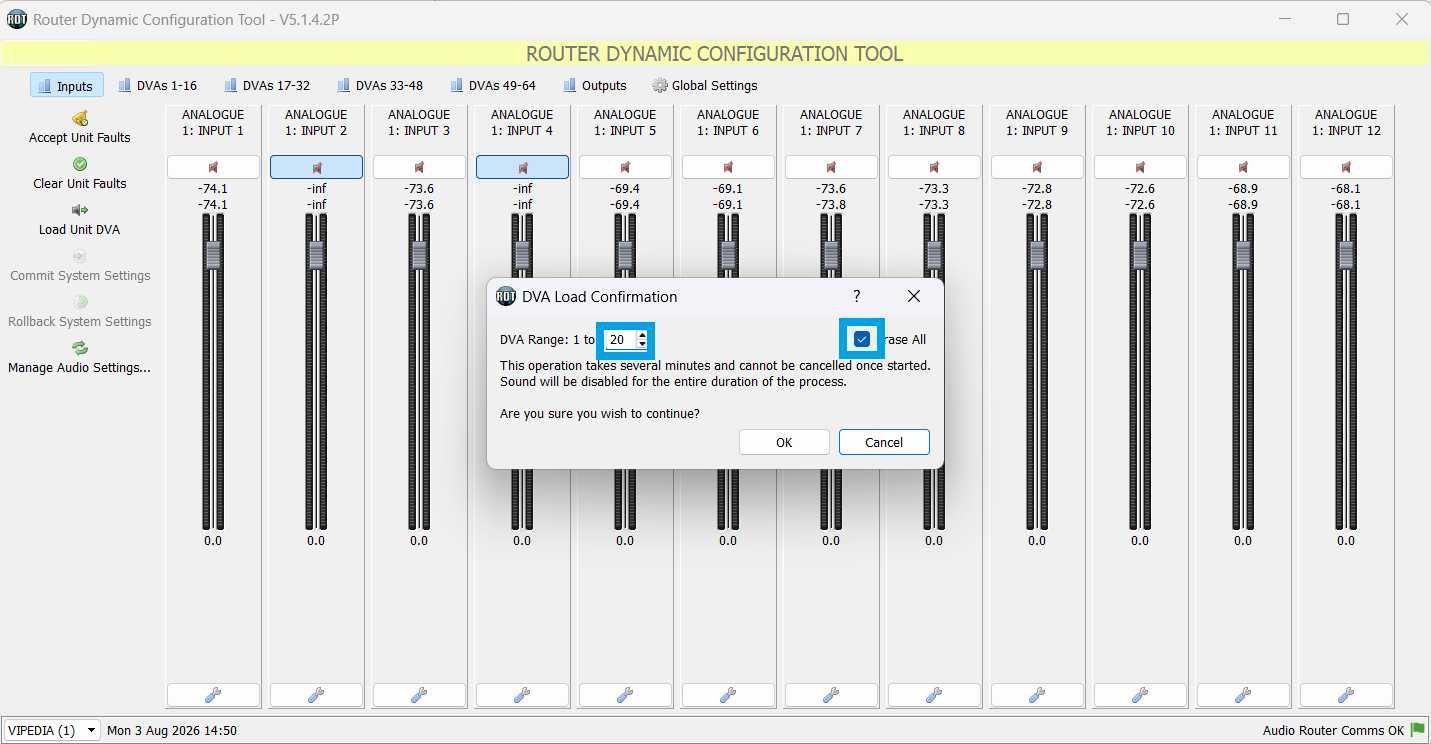Screen dimensions: 1431x744
Task: Uncheck the Erase All checkbox
Action: 862,340
